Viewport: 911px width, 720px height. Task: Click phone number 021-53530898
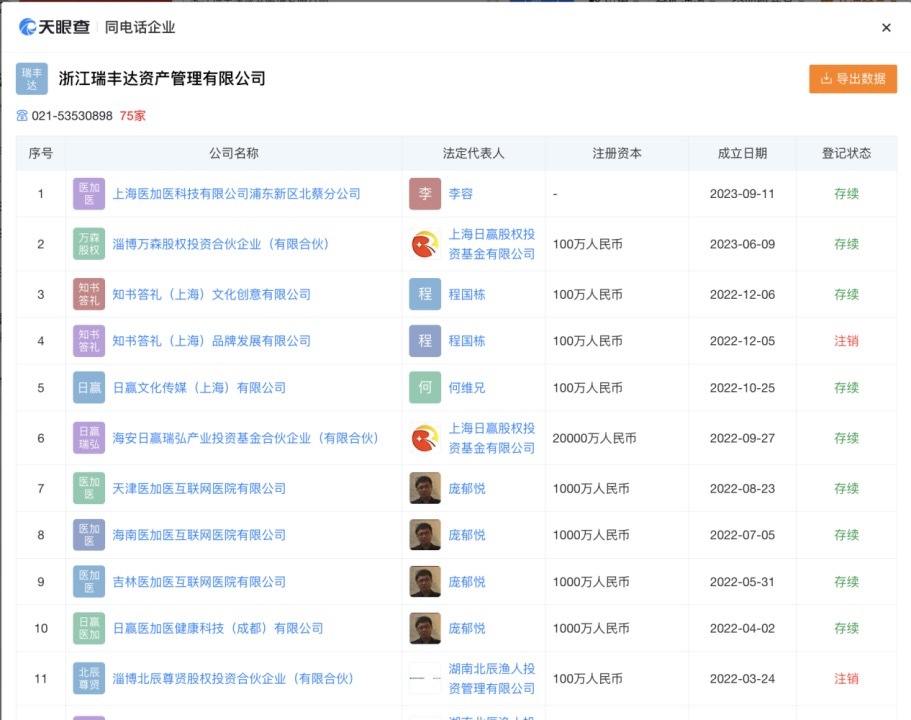click(x=72, y=116)
